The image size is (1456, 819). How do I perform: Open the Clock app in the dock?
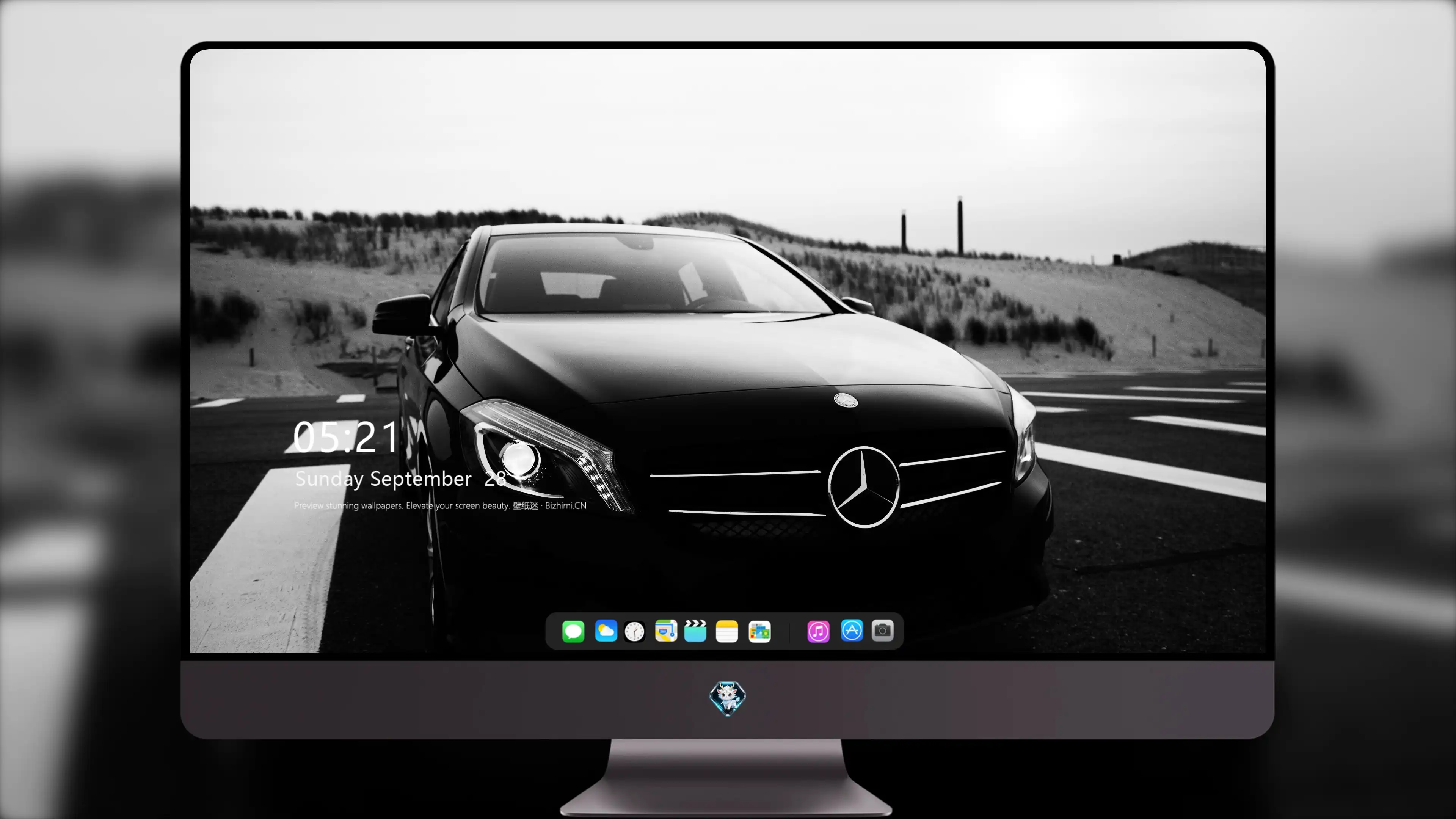click(634, 631)
